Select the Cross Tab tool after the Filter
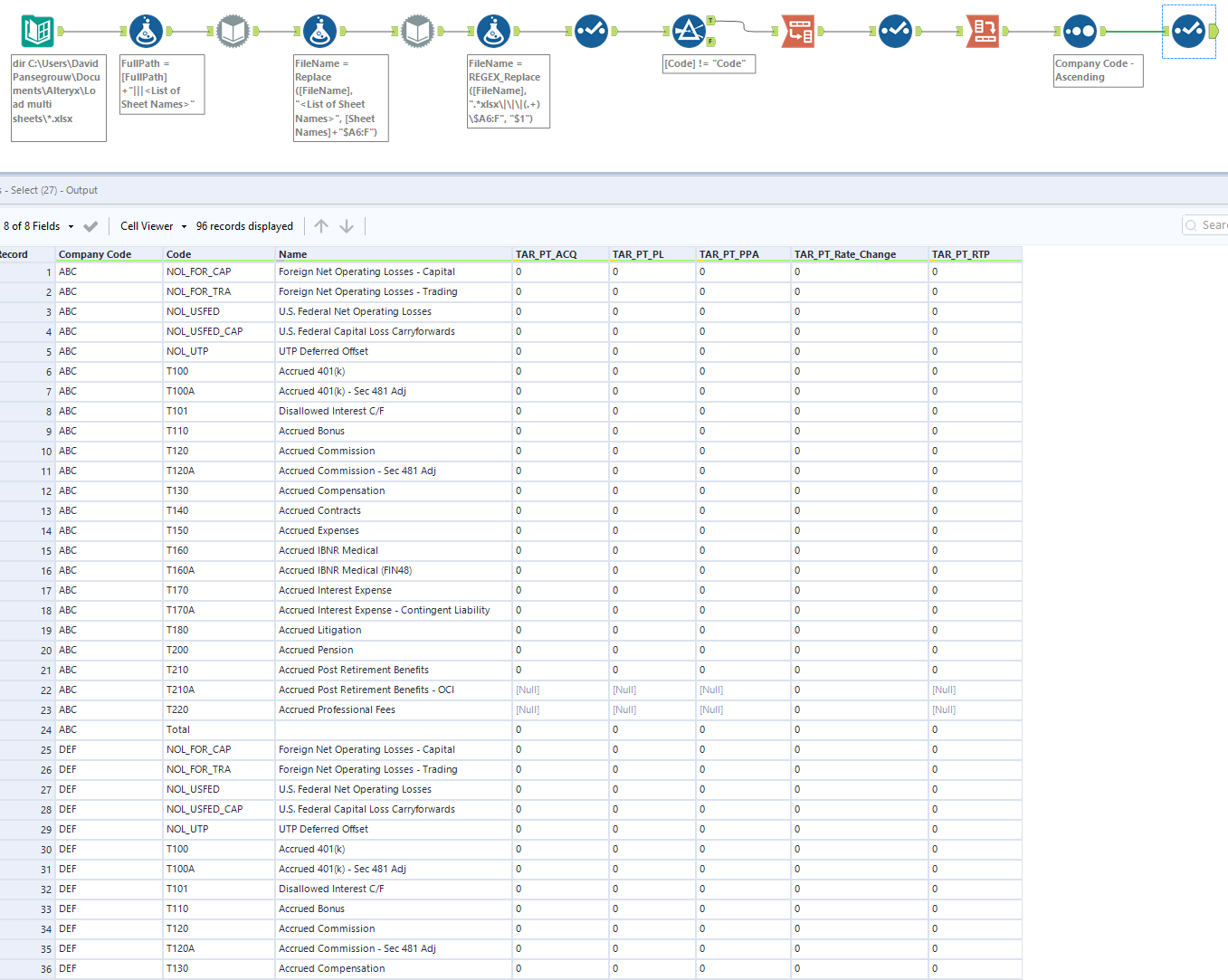 [797, 30]
